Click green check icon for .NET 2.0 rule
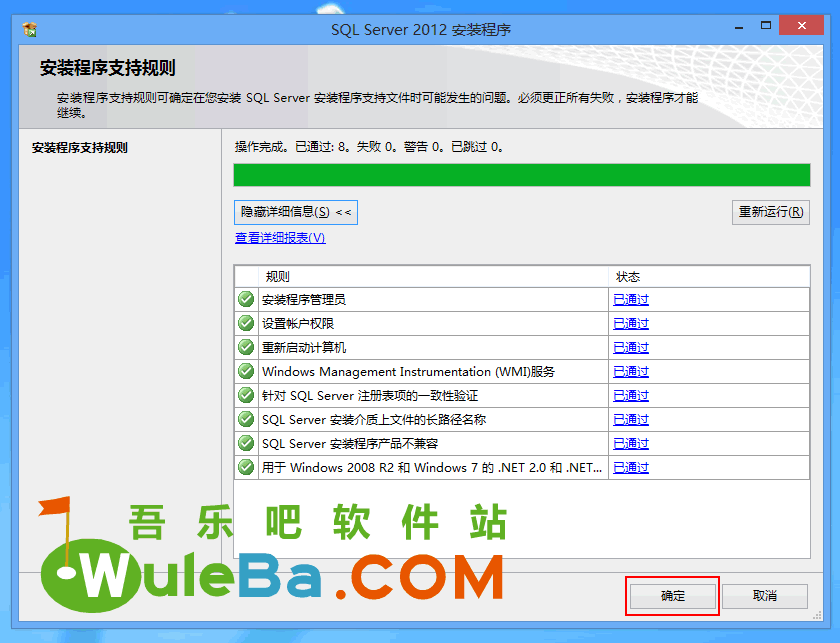 point(246,467)
